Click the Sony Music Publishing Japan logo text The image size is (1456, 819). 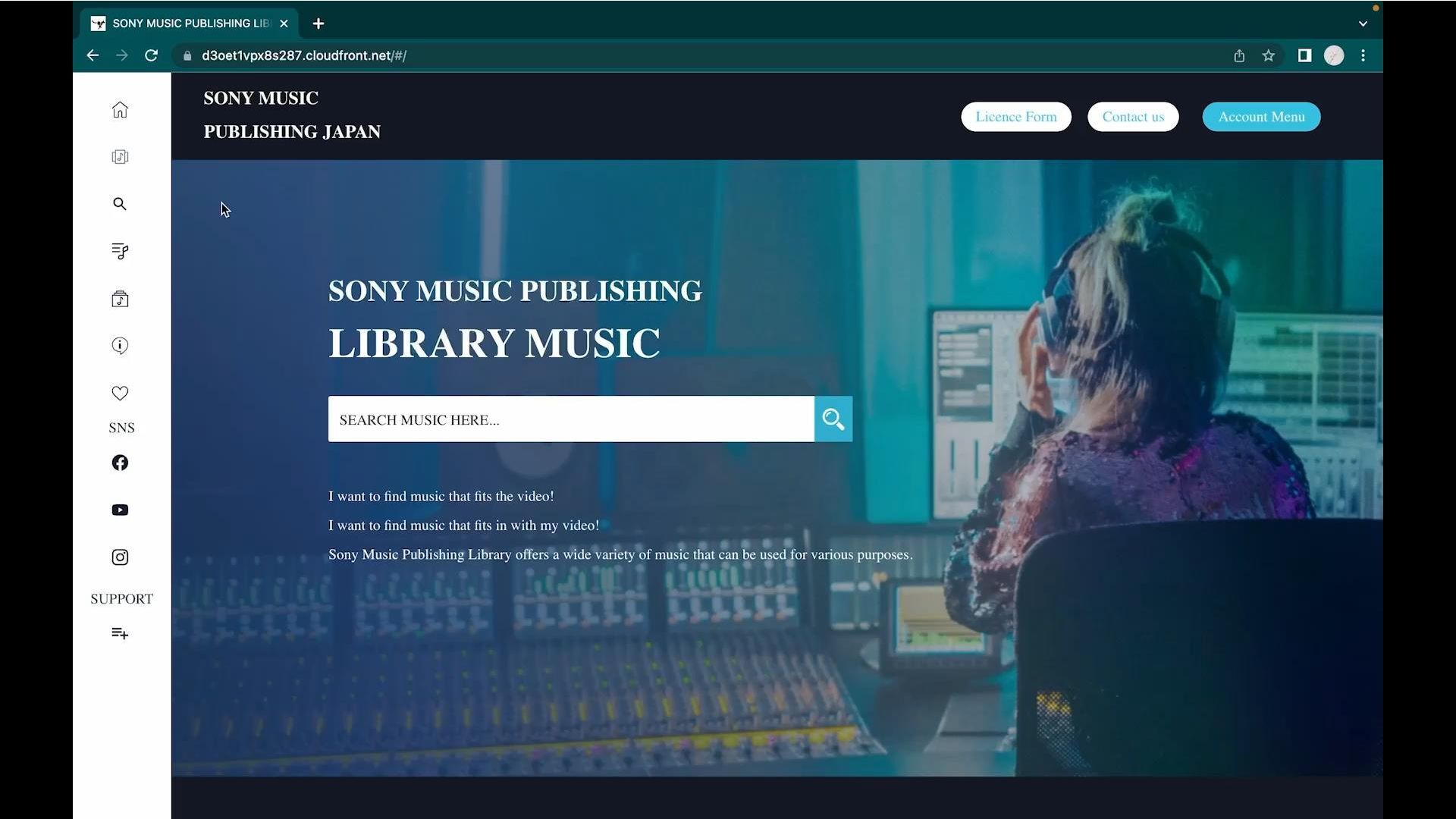coord(292,115)
